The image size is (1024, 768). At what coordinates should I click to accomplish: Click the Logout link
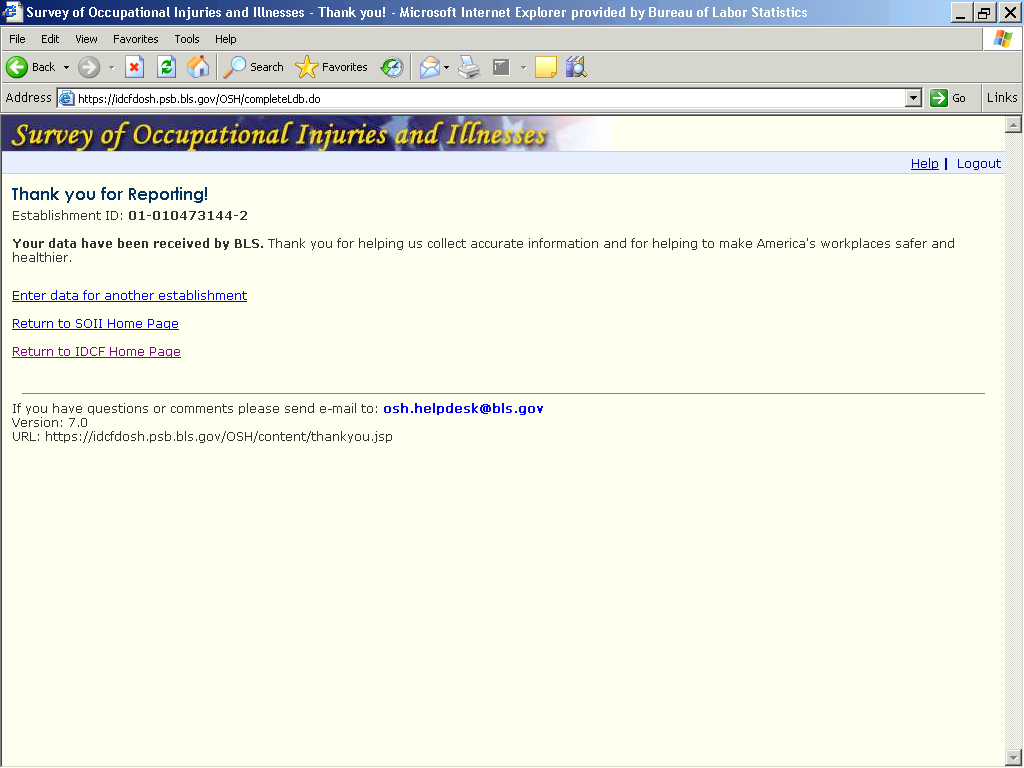(978, 164)
